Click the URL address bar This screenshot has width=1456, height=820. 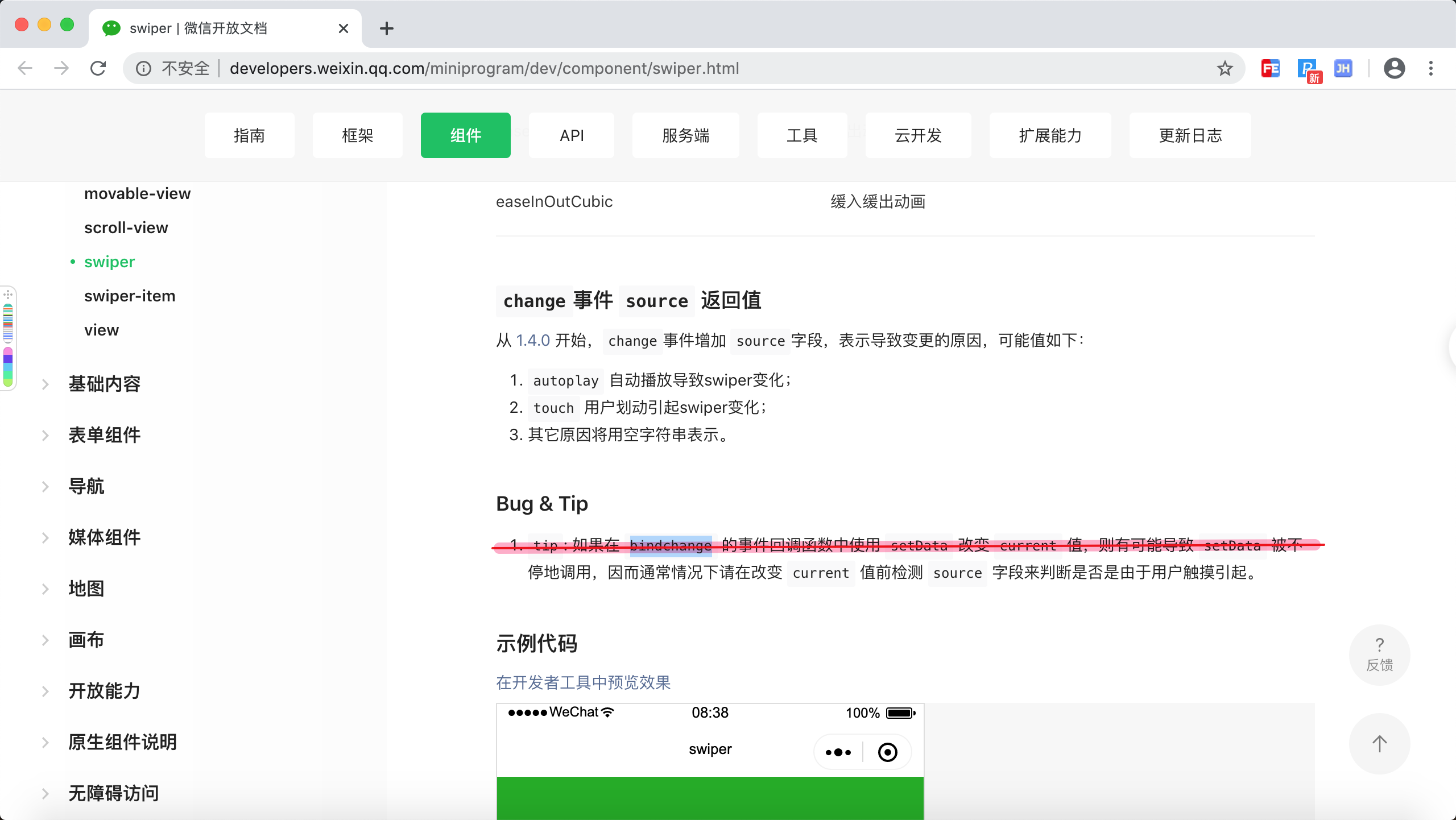click(x=682, y=68)
